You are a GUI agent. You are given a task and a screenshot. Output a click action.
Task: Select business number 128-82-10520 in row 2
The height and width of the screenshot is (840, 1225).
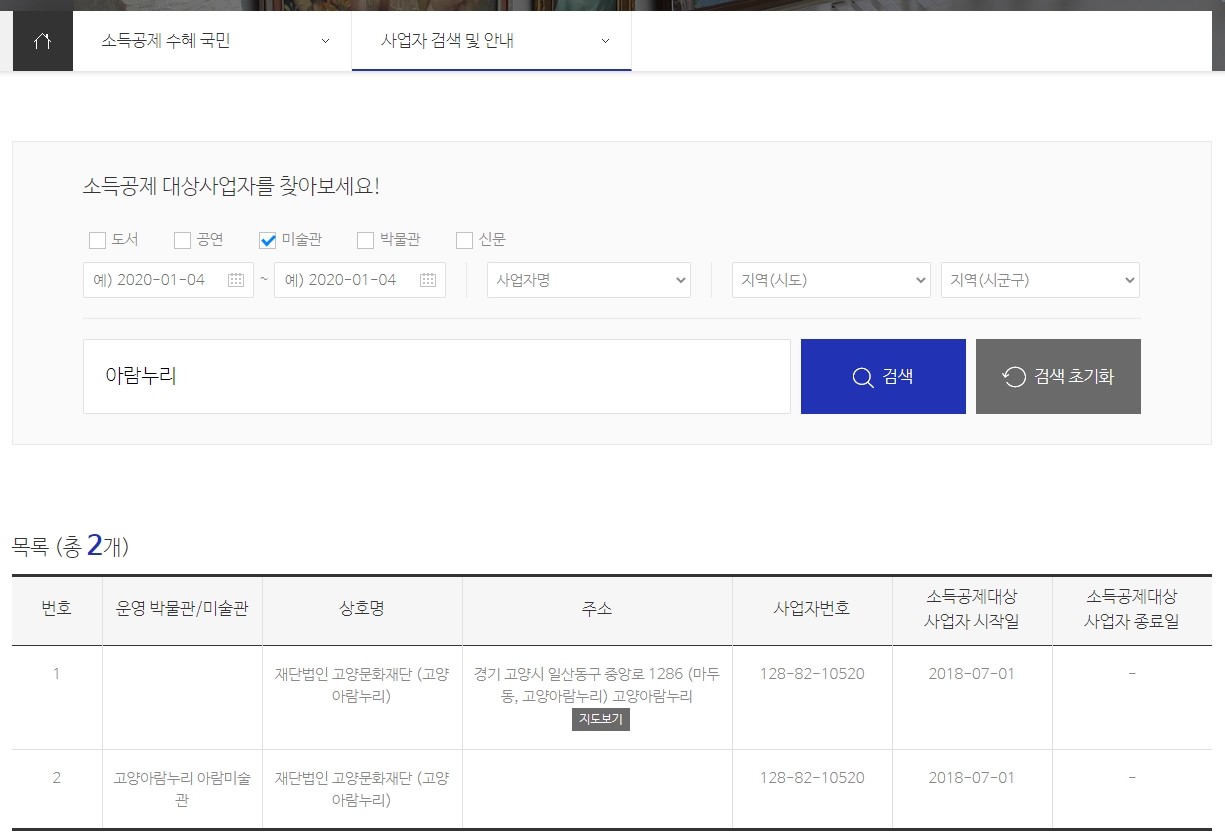coord(812,778)
